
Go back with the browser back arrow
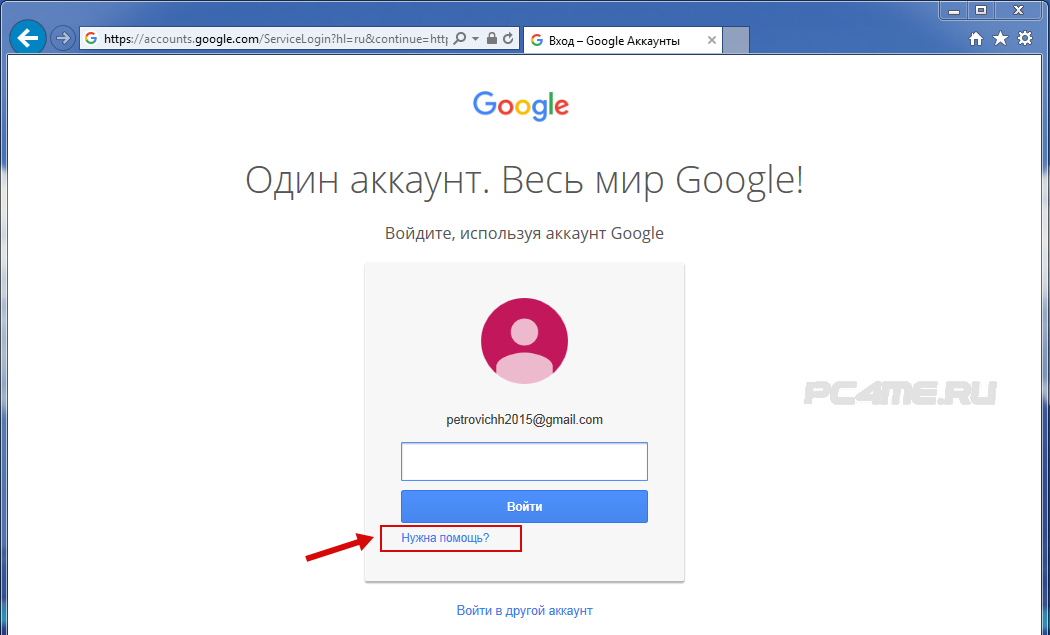coord(27,38)
